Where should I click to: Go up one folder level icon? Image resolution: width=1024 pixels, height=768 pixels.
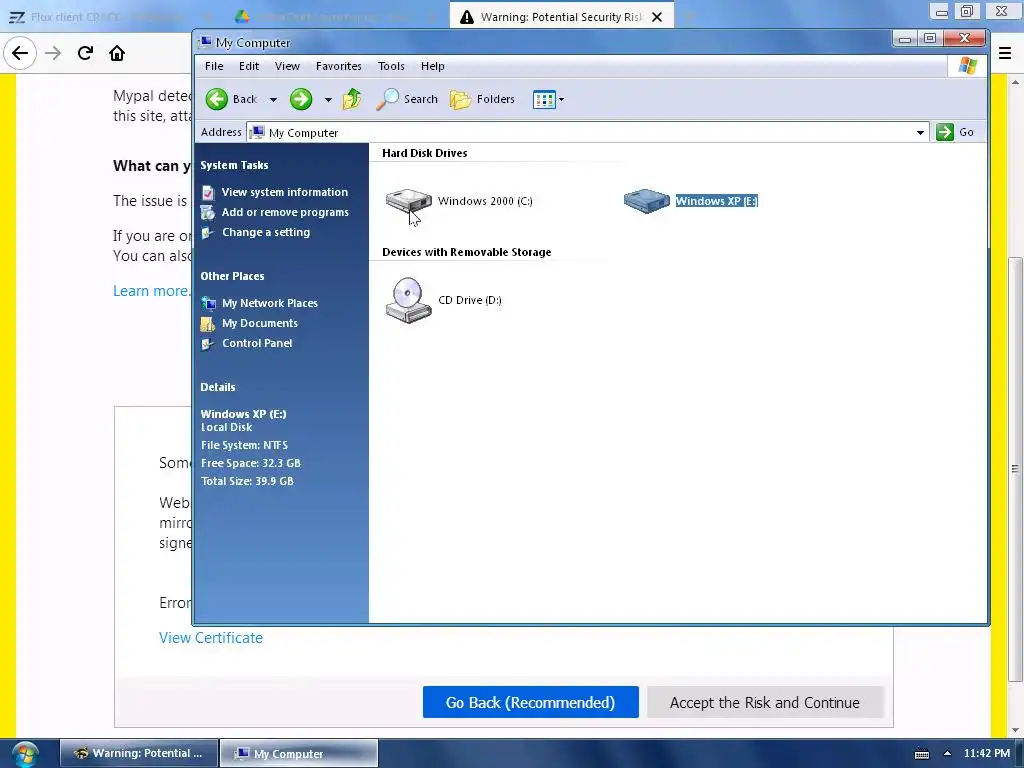[x=351, y=99]
